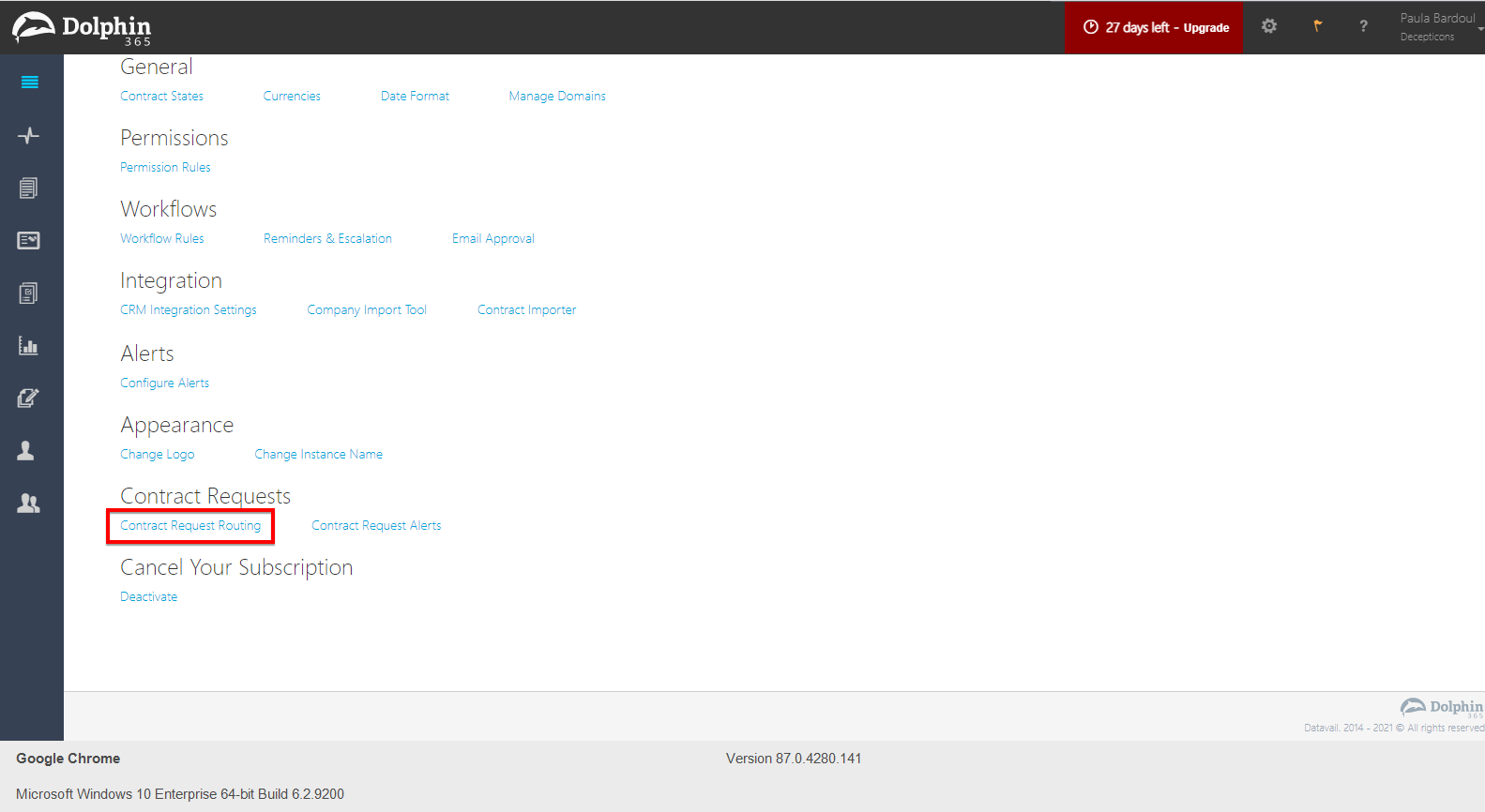Click the orange flag icon in header
1485x812 pixels.
[1318, 26]
